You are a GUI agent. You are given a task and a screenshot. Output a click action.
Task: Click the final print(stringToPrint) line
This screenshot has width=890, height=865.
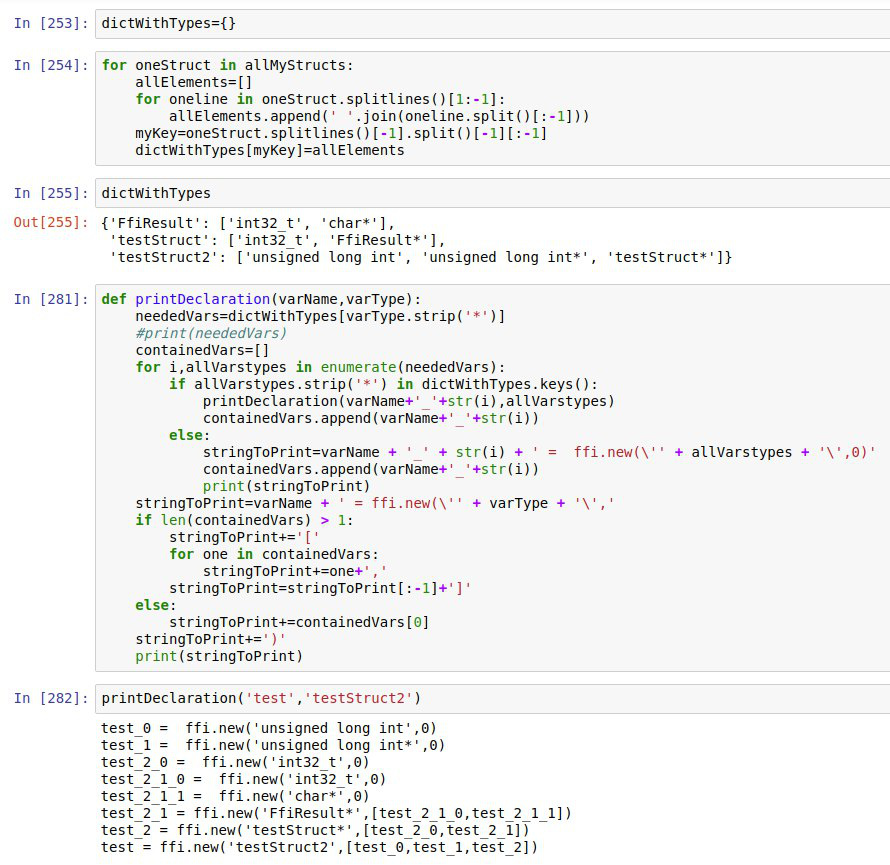pyautogui.click(x=218, y=656)
